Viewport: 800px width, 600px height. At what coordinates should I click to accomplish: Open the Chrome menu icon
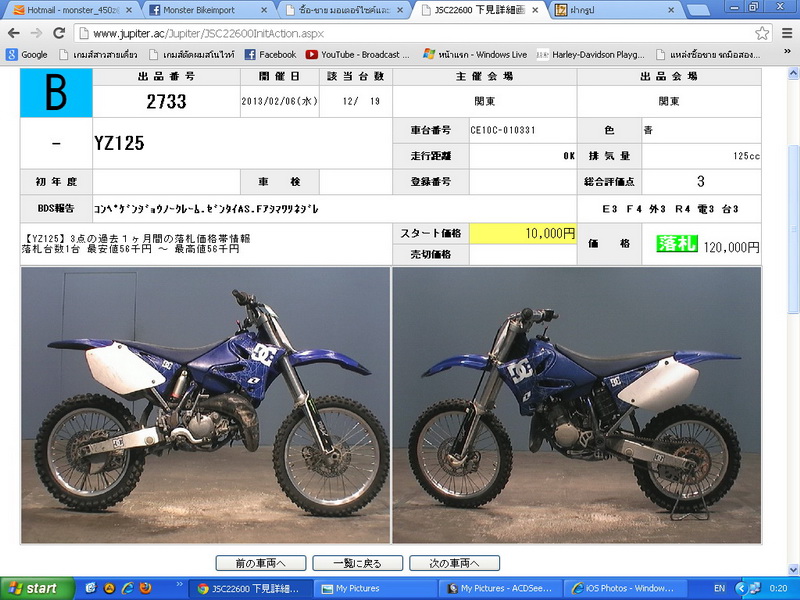click(x=787, y=34)
